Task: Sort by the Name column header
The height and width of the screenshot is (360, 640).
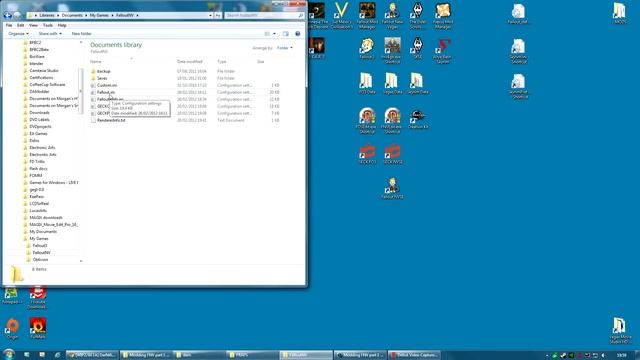Action: (96, 62)
